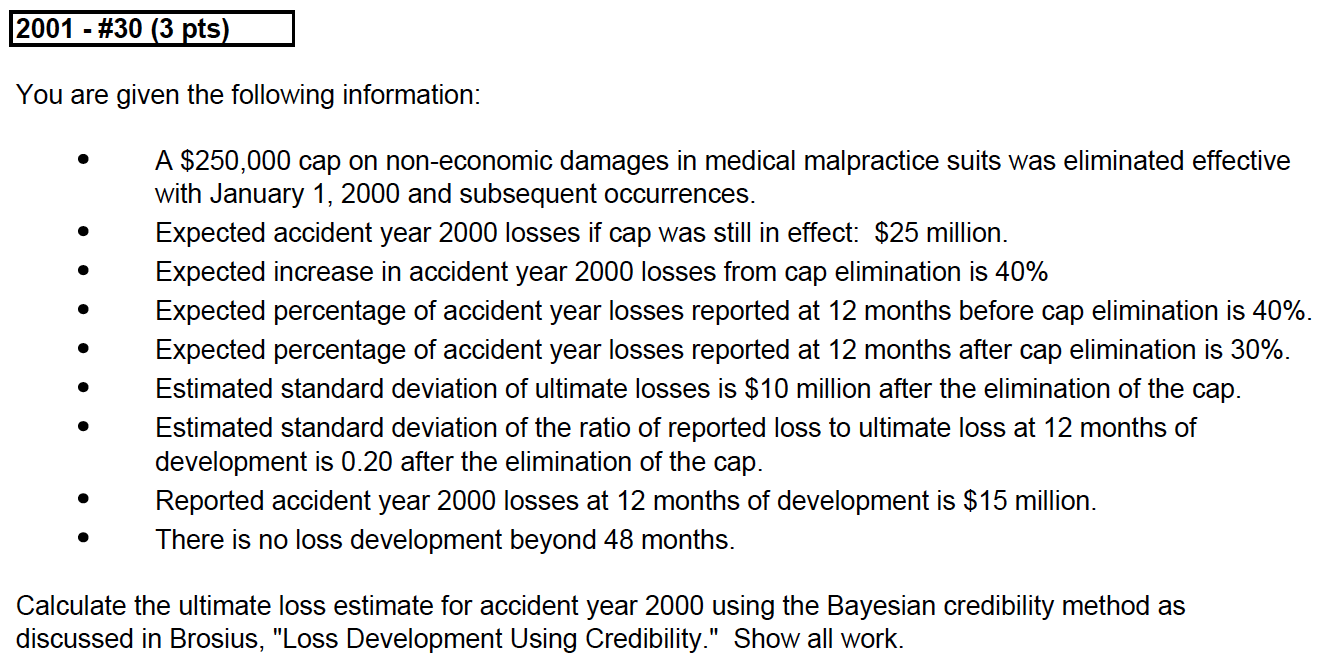Screen dimensions: 1324x668
Task: Click the "2001 - #30 (3 pts)" heading box
Action: pos(151,29)
